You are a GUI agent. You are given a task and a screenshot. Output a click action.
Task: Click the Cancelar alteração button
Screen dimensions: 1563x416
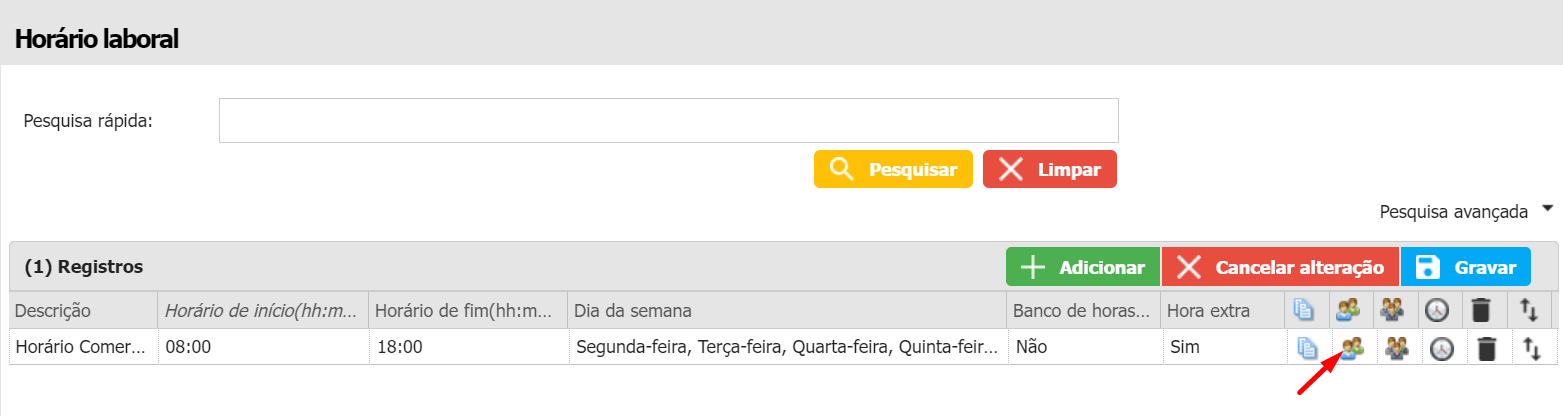tap(1279, 267)
